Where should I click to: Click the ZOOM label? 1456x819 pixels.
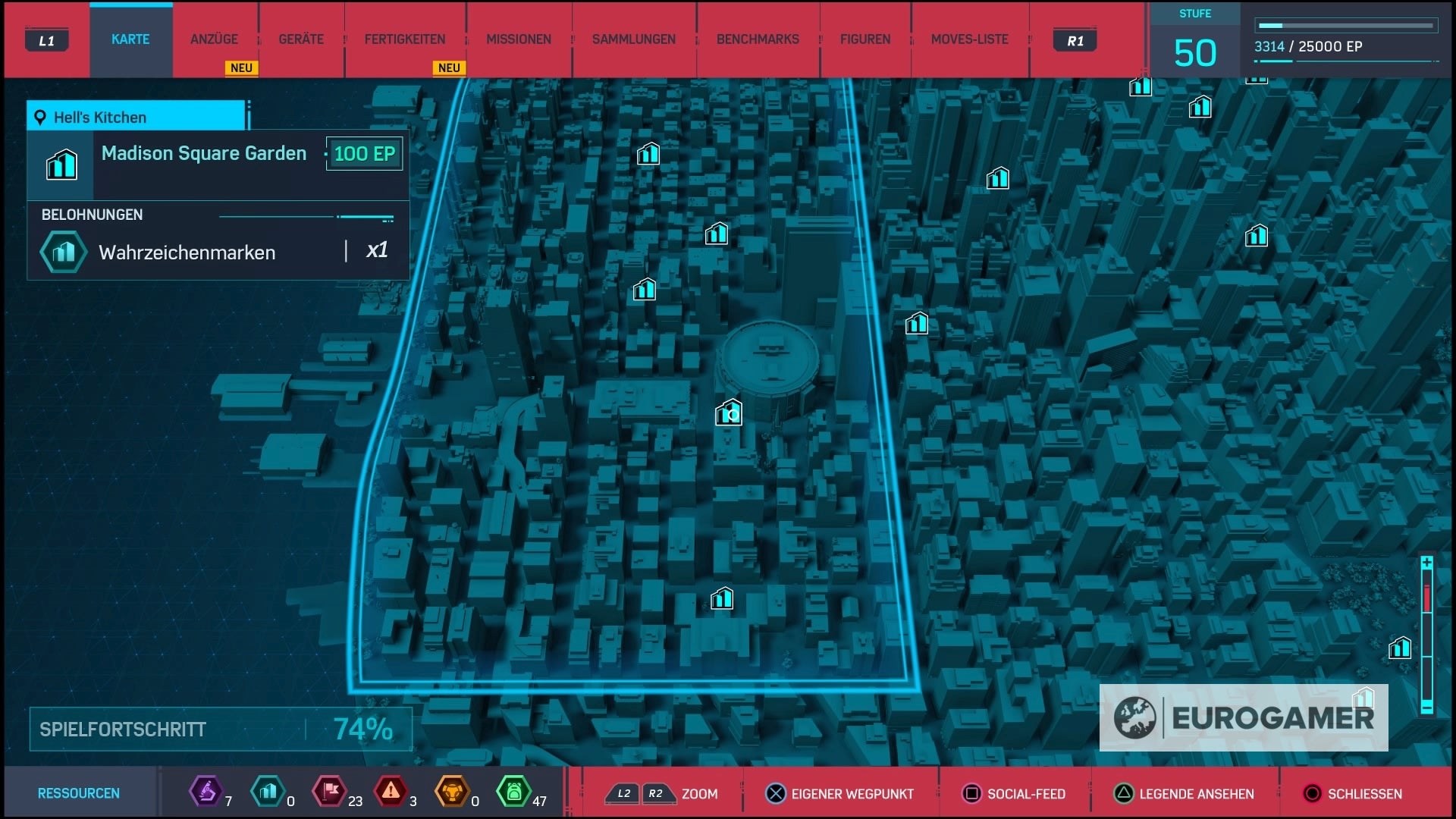tap(699, 794)
